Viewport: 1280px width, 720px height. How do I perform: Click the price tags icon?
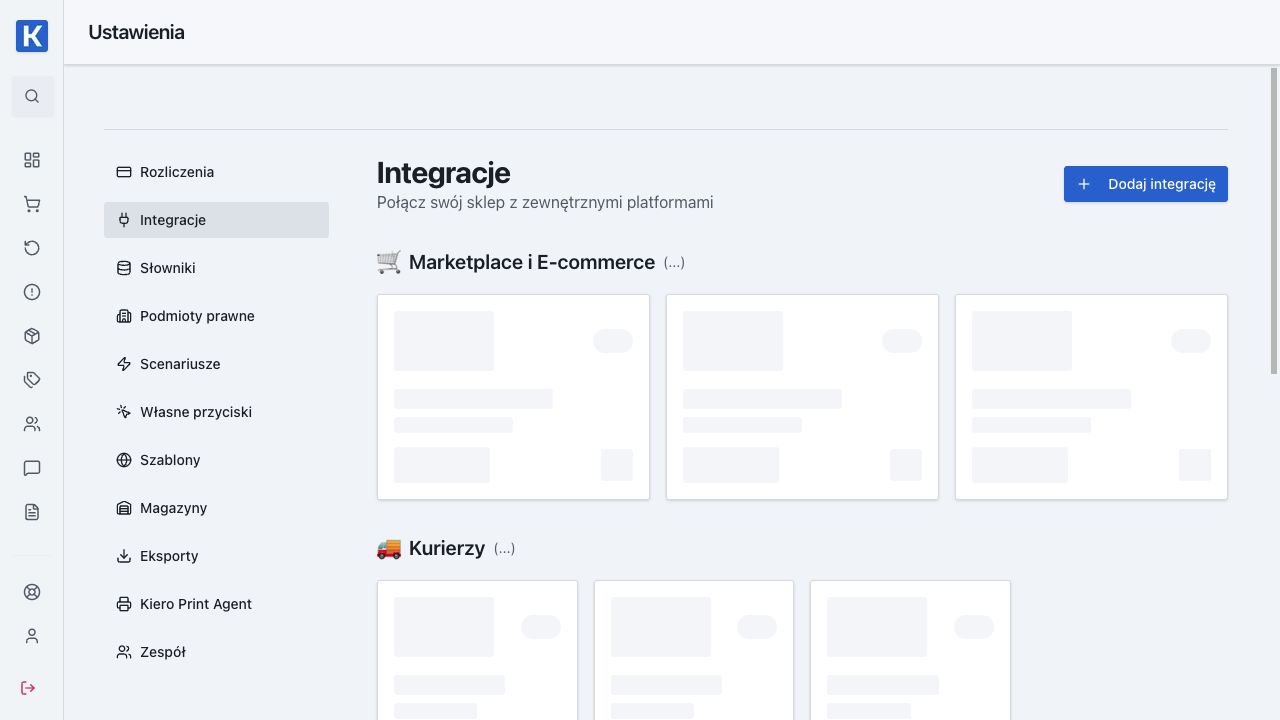(x=32, y=380)
